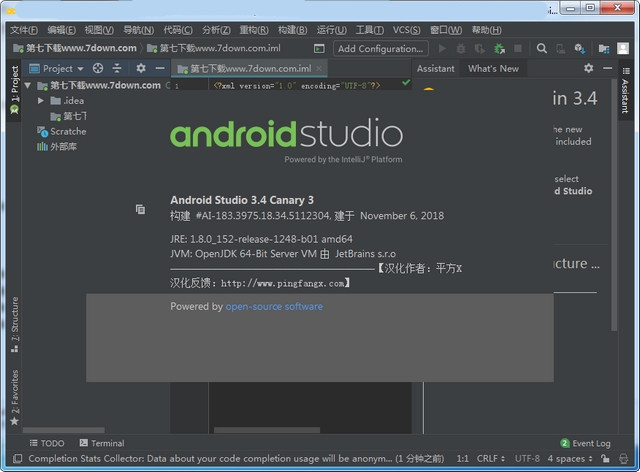Open Project panel settings gear

[x=140, y=68]
